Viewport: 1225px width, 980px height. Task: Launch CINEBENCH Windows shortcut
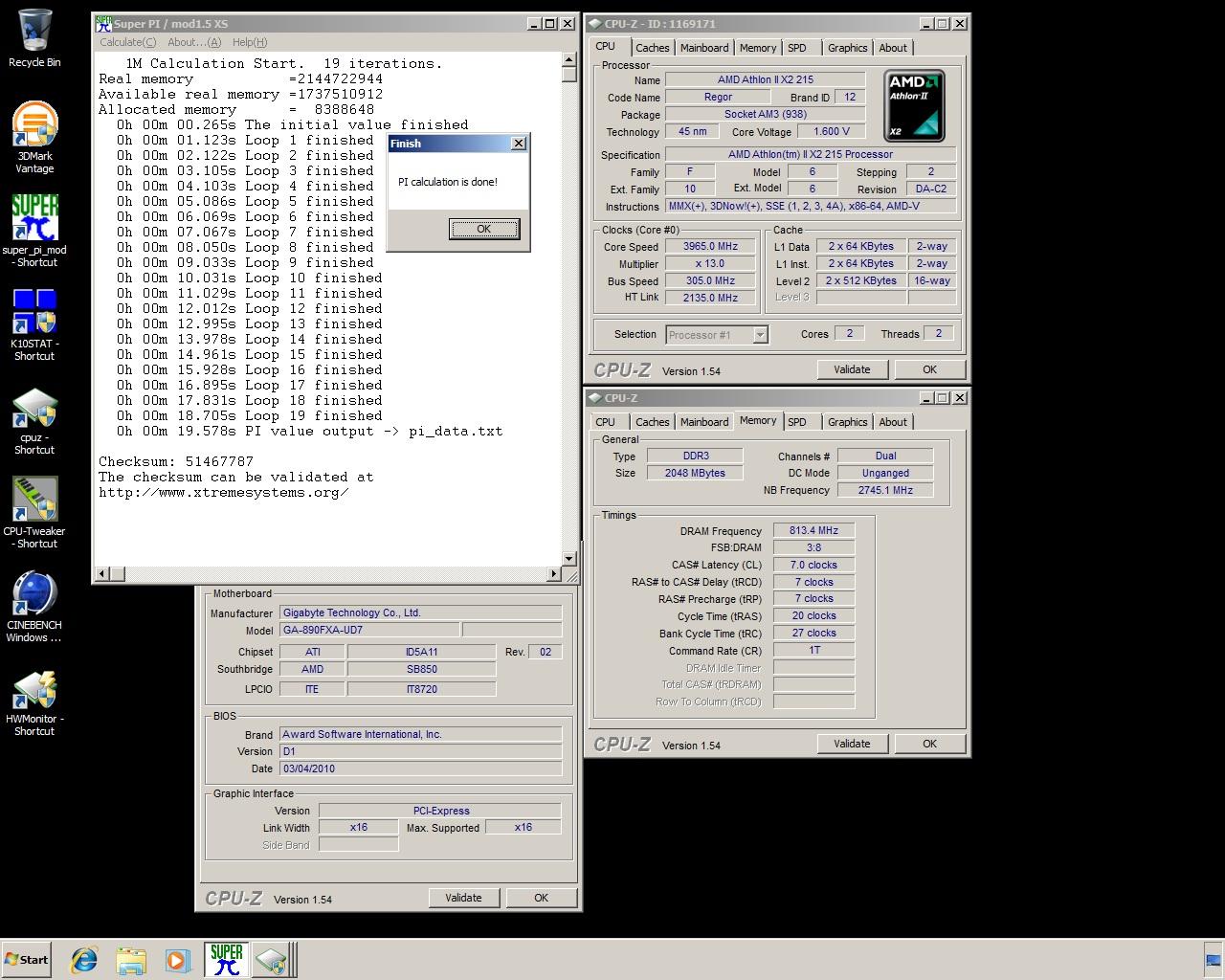(34, 606)
